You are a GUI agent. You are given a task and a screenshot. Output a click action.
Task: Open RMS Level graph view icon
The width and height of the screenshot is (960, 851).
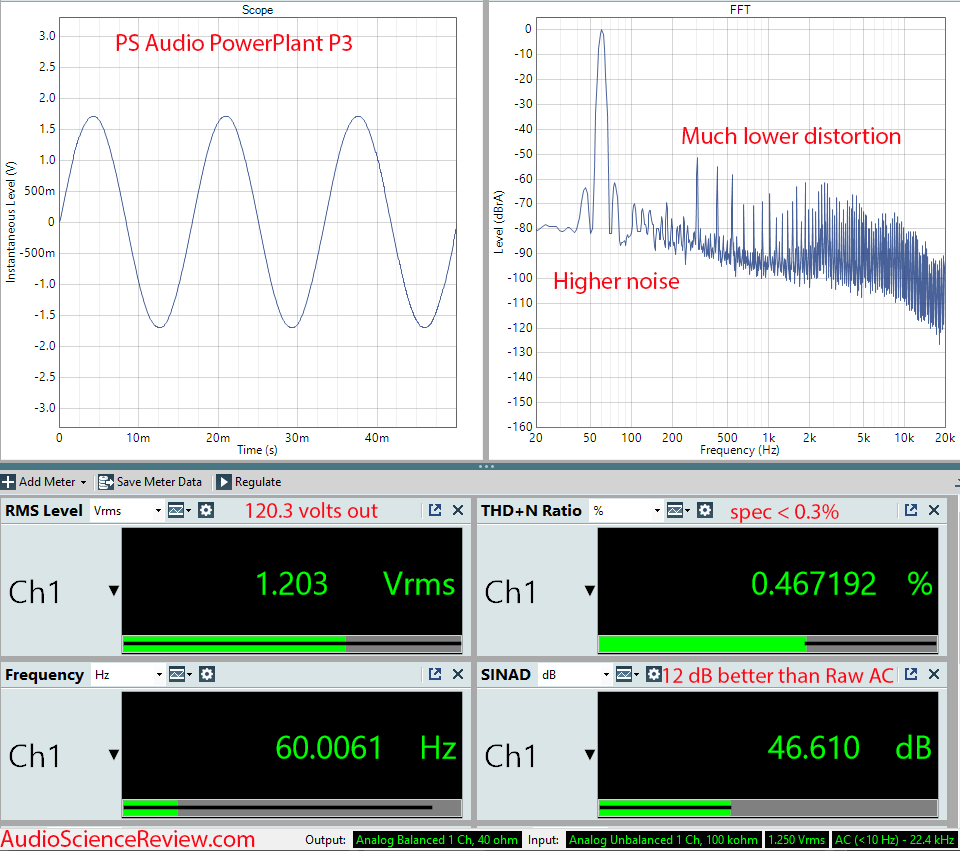[179, 511]
